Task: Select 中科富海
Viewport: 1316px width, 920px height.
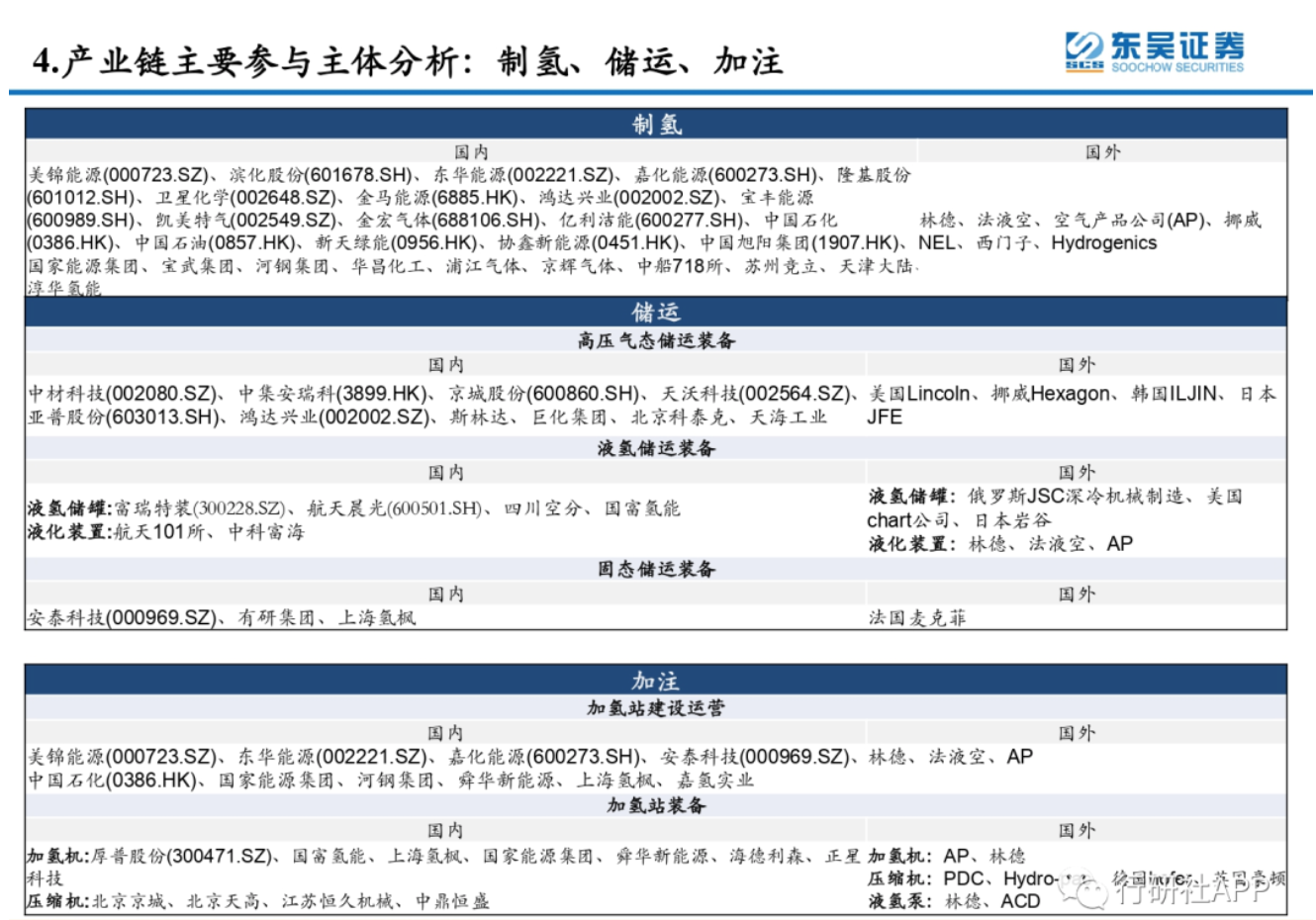Action: pos(266,532)
